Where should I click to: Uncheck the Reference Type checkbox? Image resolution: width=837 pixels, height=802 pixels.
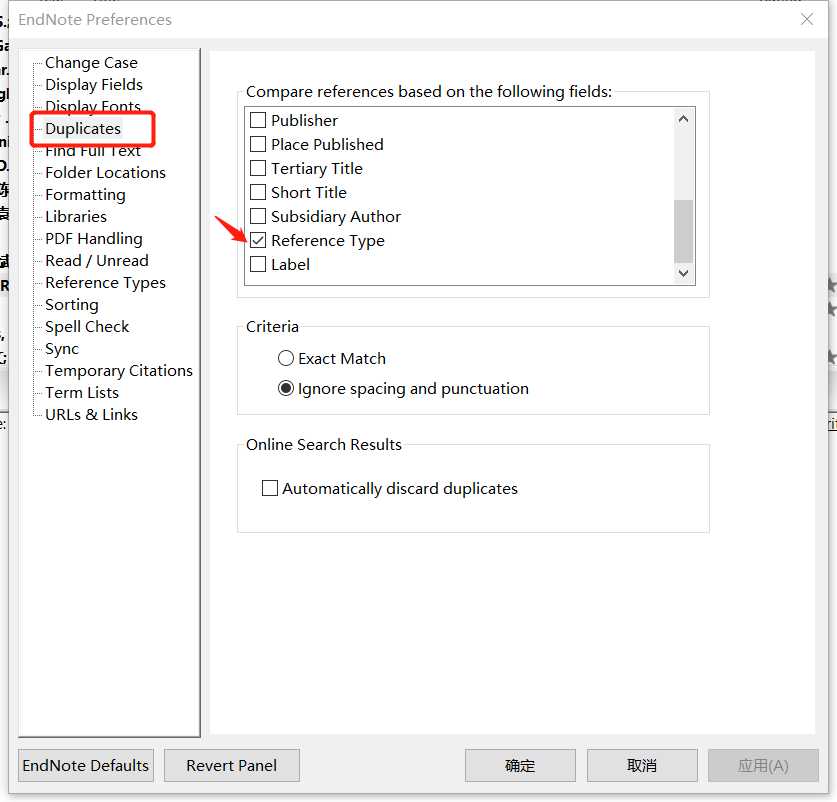pos(258,240)
